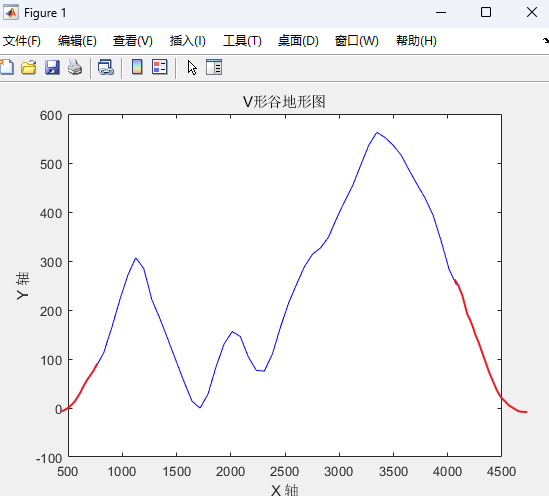This screenshot has height=496, width=549.
Task: Minimize the Figure 1 window
Action: click(x=441, y=13)
